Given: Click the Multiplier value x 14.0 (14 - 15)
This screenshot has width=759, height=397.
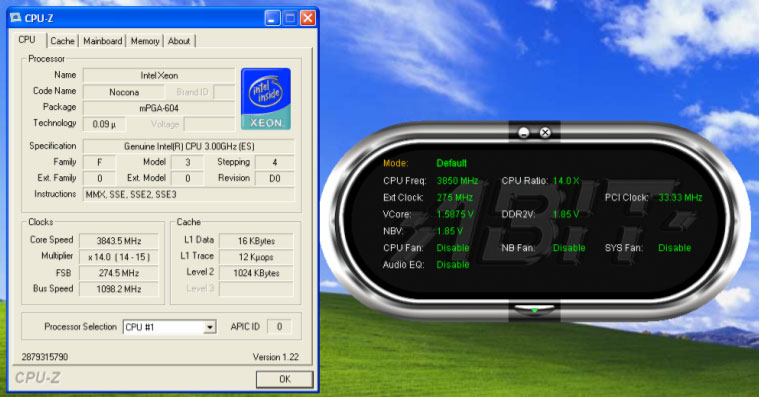Looking at the screenshot, I should [119, 257].
